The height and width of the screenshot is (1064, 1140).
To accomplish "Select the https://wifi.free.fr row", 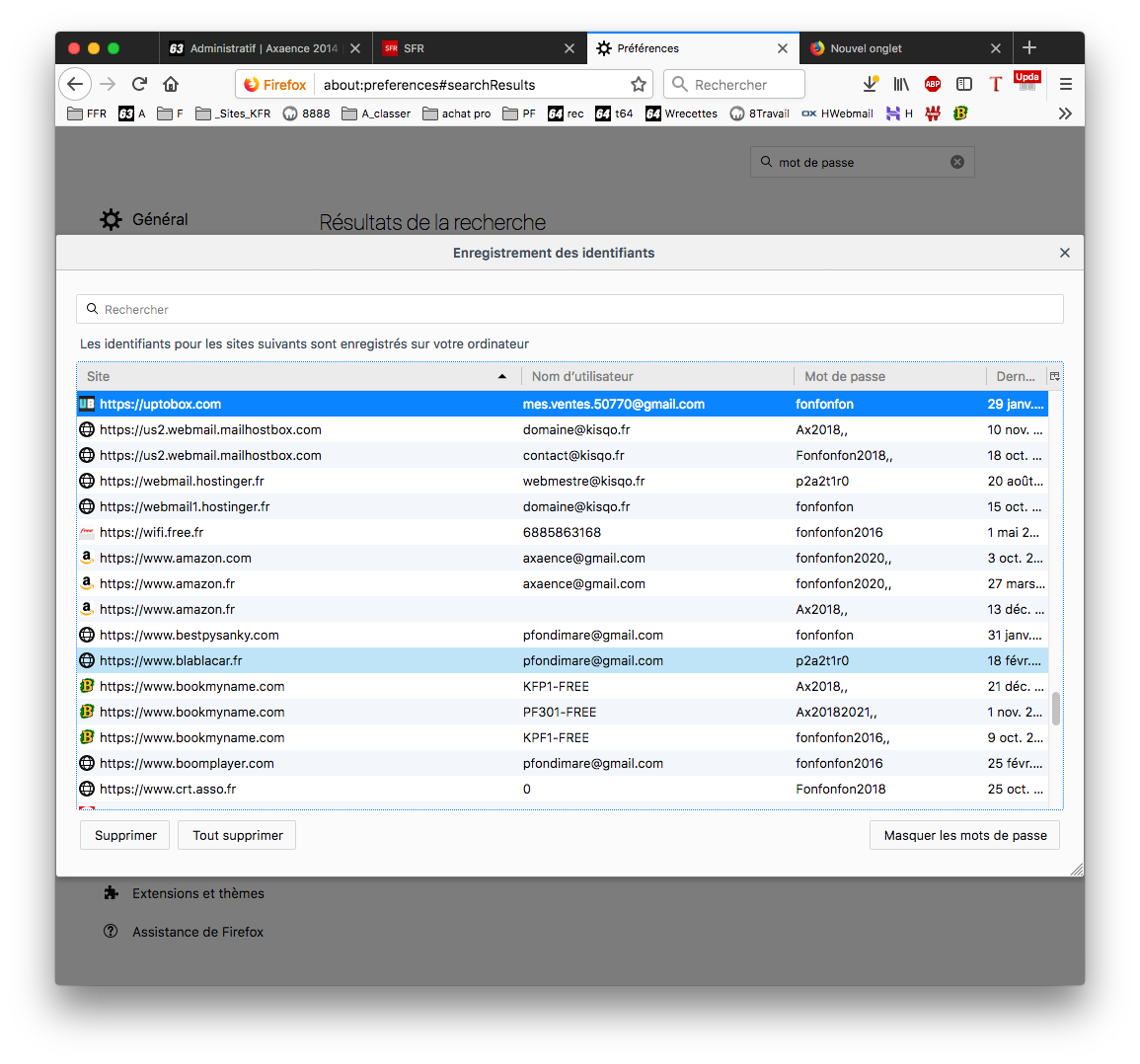I will tap(563, 532).
